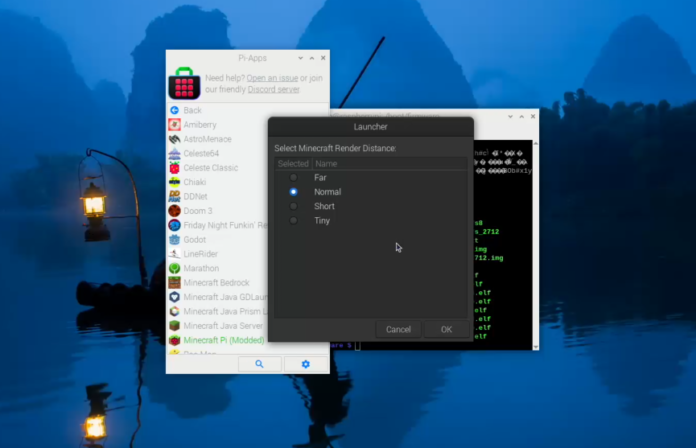Image resolution: width=696 pixels, height=448 pixels.
Task: Click the Back arrow icon in Pi-Apps
Action: tap(174, 110)
